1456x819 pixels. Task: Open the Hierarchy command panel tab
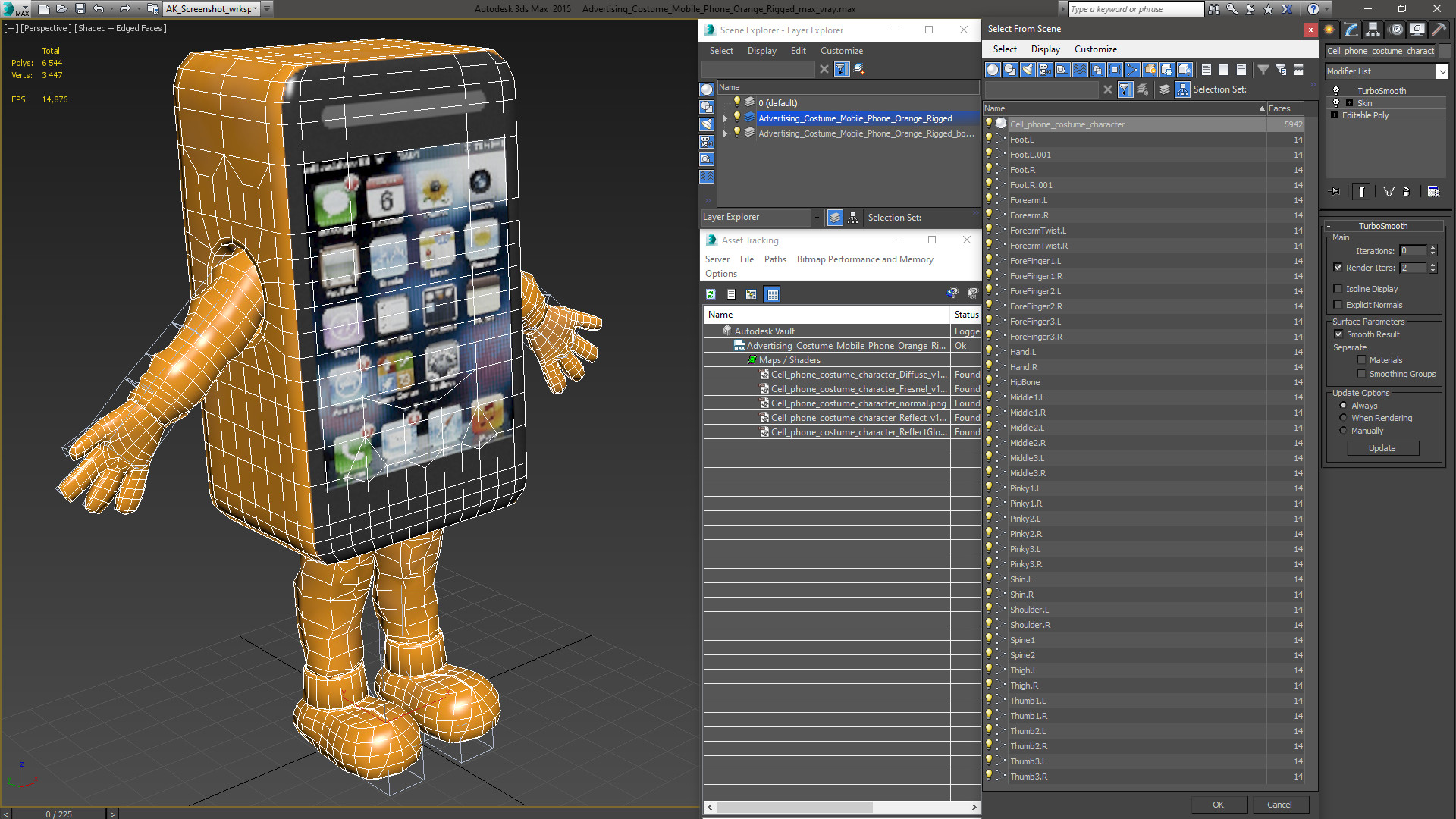pos(1373,30)
